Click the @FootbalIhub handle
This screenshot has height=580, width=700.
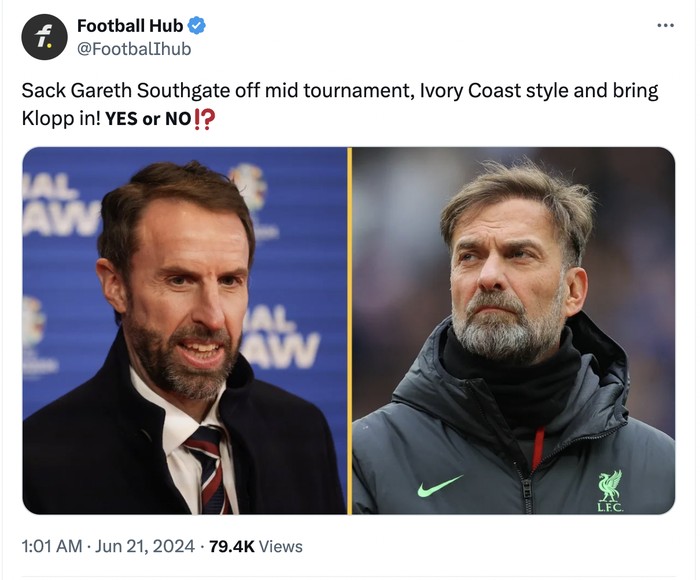[133, 48]
